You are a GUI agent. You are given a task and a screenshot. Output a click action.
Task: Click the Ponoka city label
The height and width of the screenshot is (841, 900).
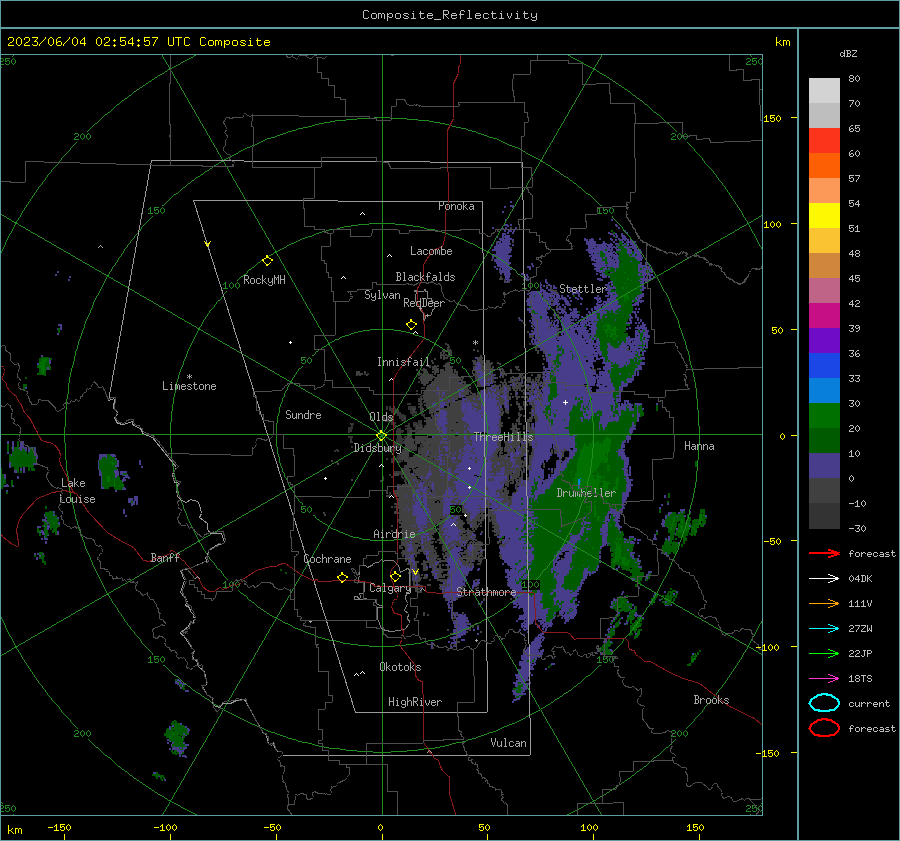coord(456,206)
